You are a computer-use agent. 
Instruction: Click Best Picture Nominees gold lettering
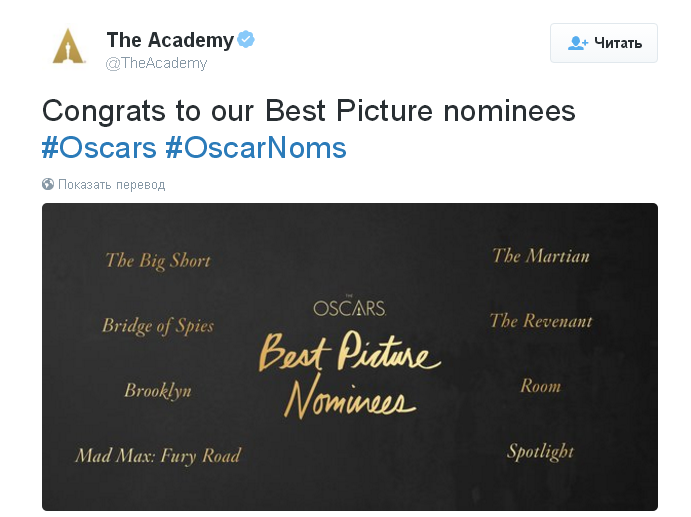pos(349,375)
